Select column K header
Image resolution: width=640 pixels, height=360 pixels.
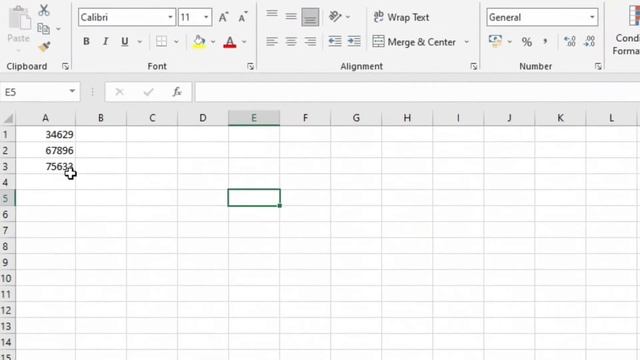(560, 118)
